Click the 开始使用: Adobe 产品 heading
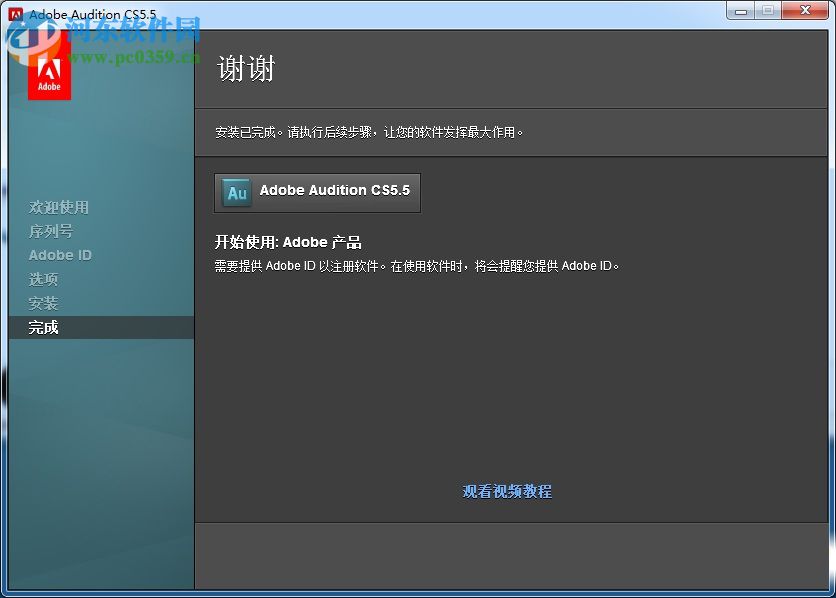The height and width of the screenshot is (598, 836). [287, 242]
